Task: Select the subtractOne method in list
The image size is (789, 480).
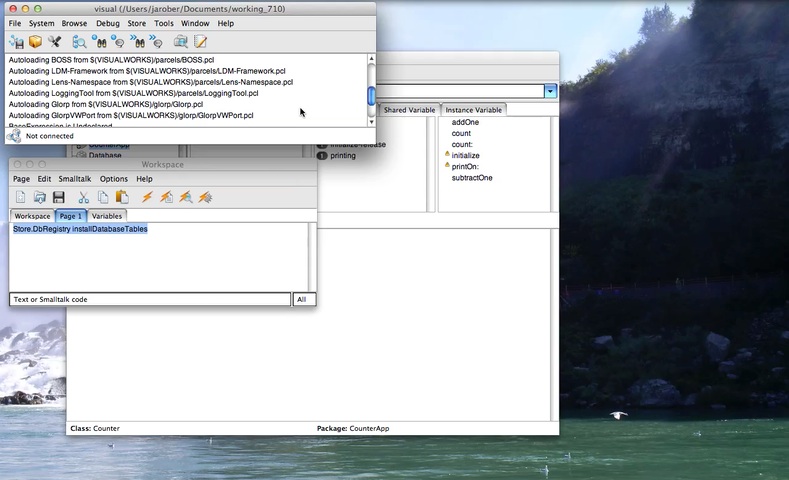Action: pyautogui.click(x=471, y=178)
